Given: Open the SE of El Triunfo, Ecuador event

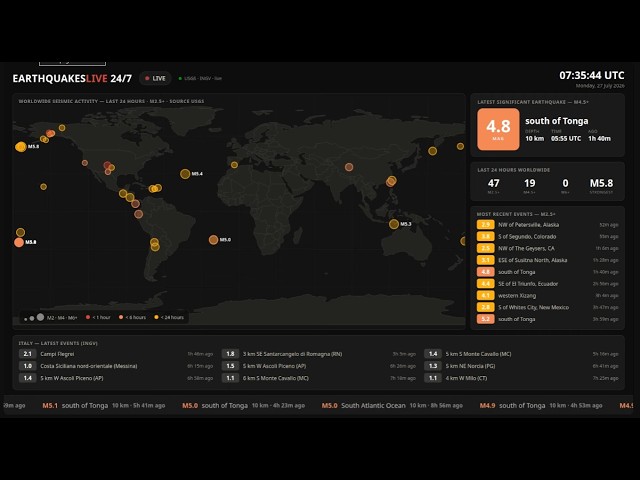Looking at the screenshot, I should [x=547, y=284].
